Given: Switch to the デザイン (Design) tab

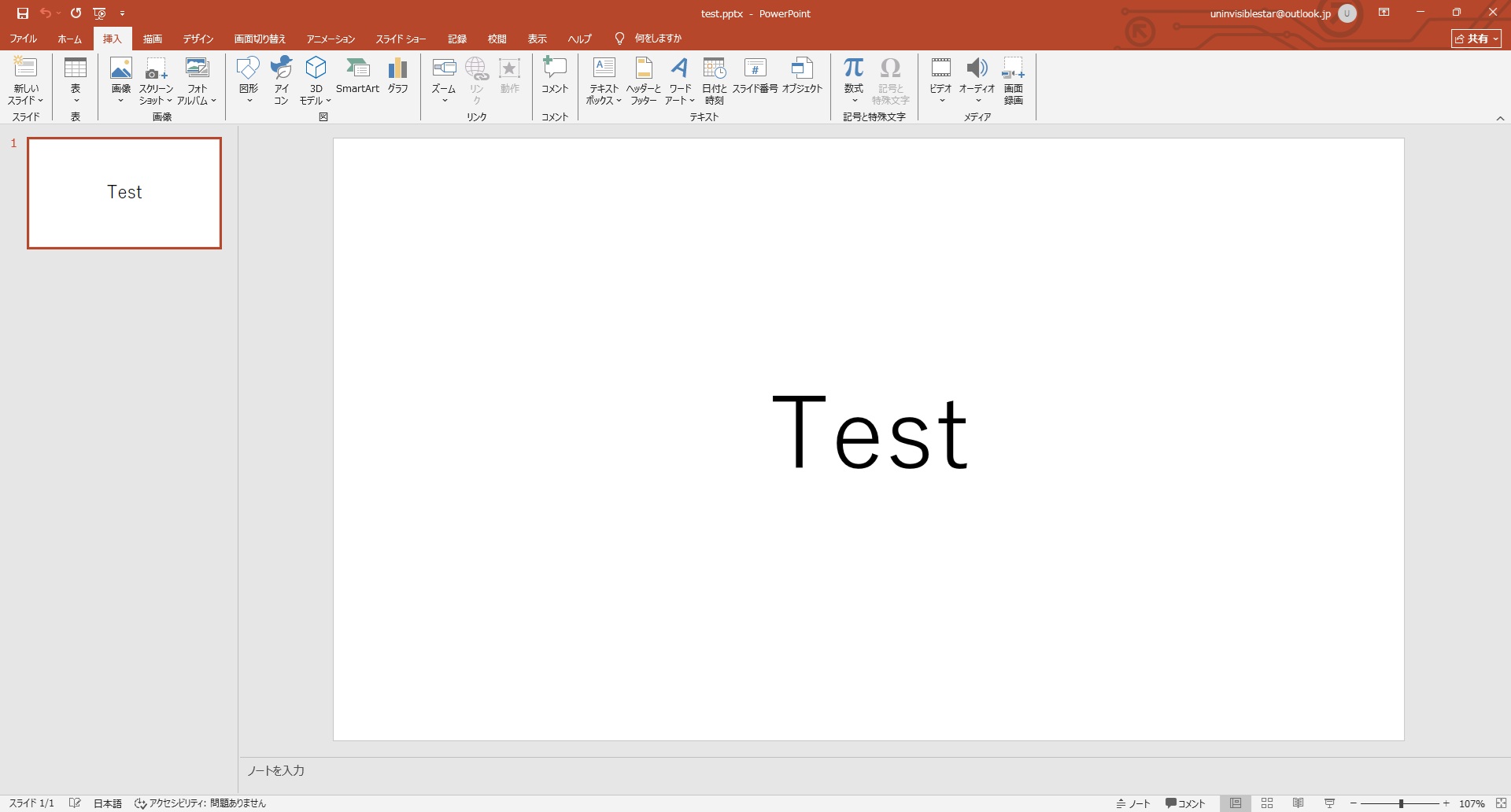Looking at the screenshot, I should tap(198, 39).
